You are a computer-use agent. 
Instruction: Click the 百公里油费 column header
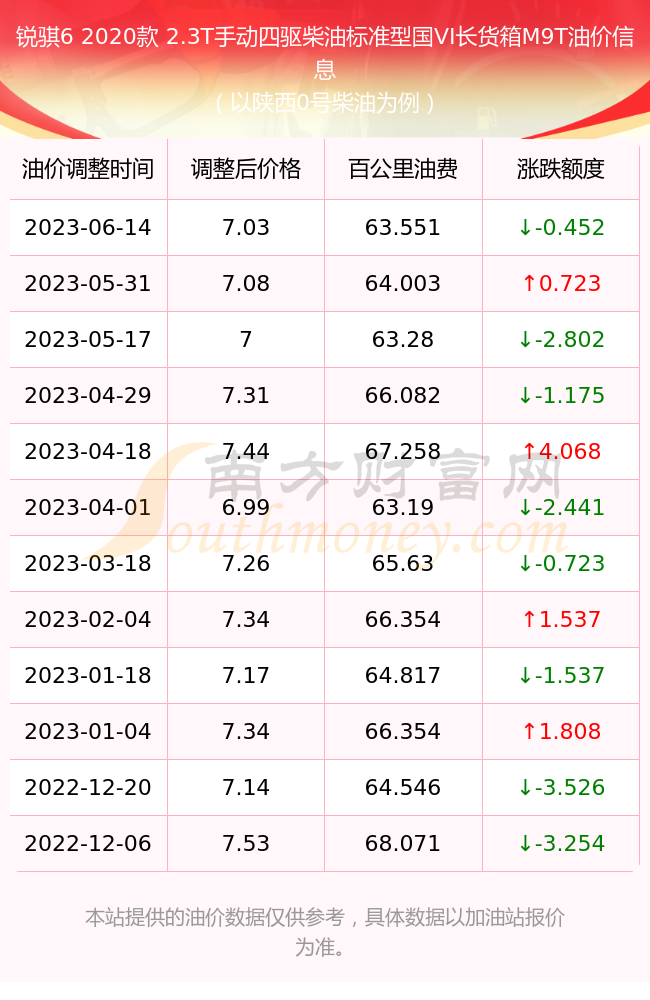click(x=403, y=169)
